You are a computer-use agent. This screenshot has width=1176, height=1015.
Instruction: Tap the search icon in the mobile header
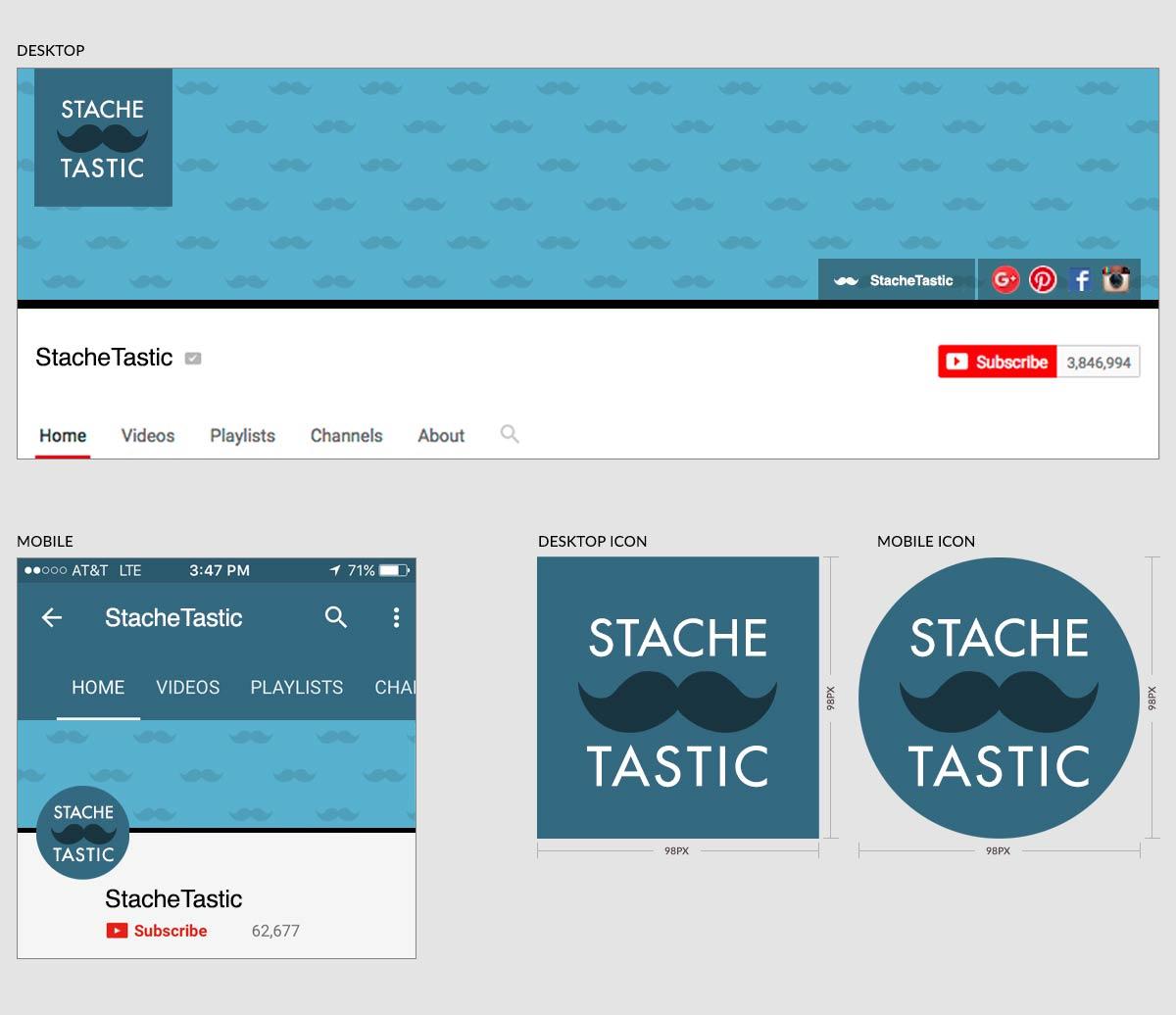(x=336, y=618)
